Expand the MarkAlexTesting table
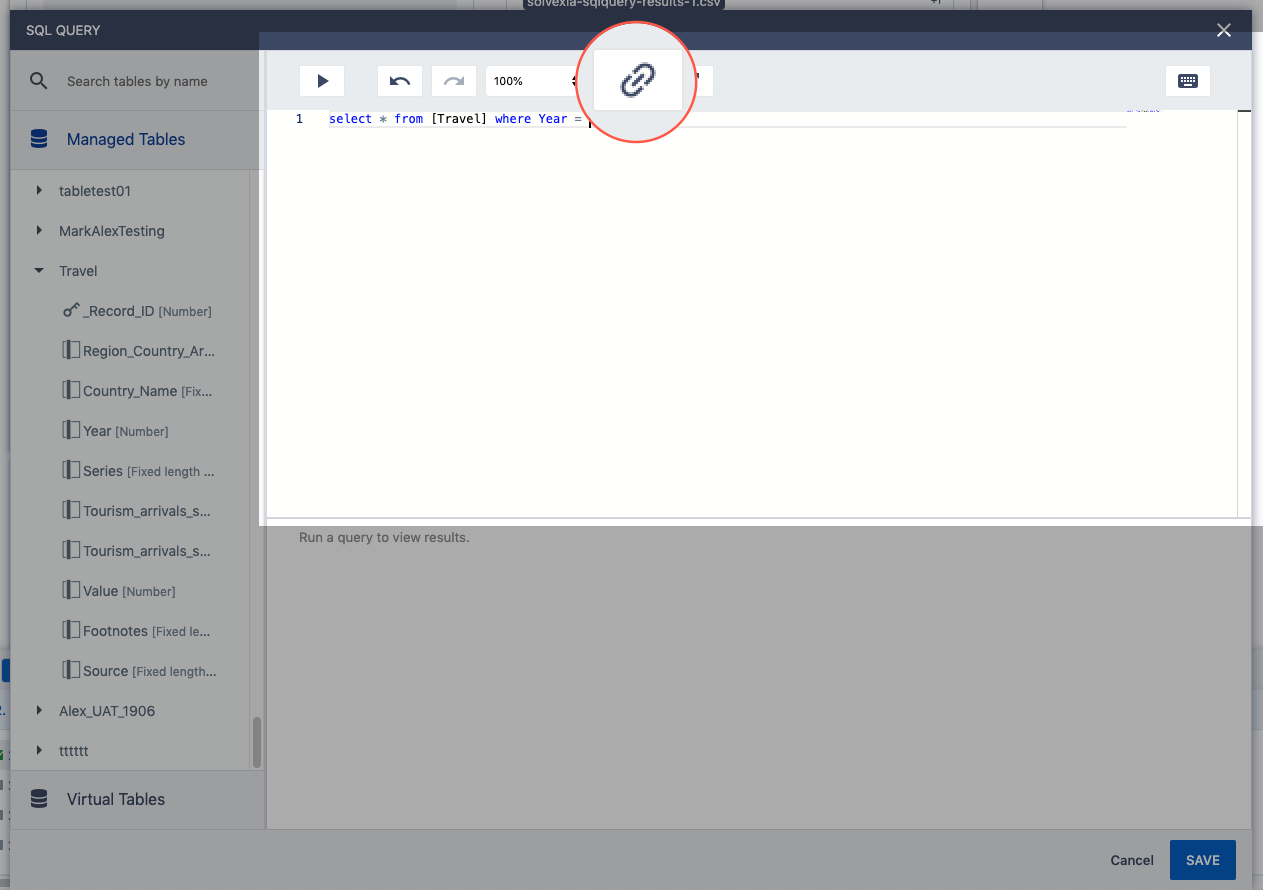This screenshot has width=1263, height=890. tap(39, 231)
